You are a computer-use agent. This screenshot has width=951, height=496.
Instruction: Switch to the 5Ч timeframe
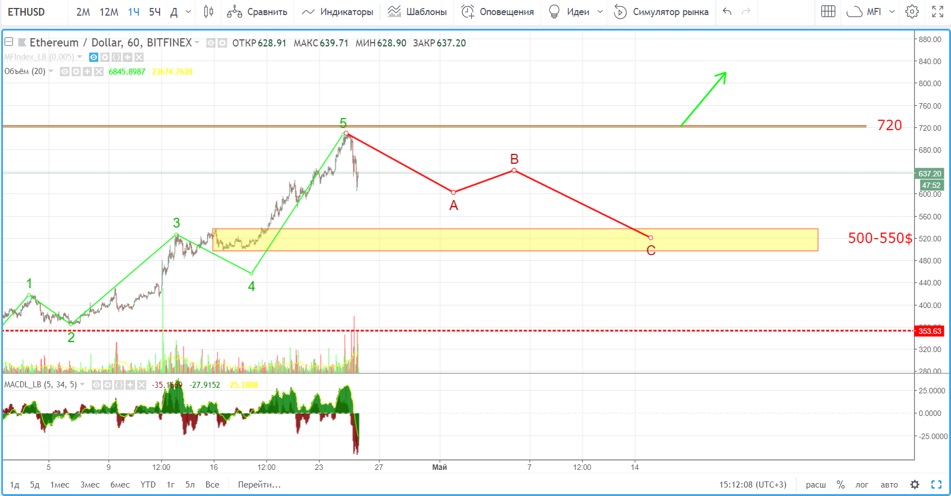(x=154, y=12)
